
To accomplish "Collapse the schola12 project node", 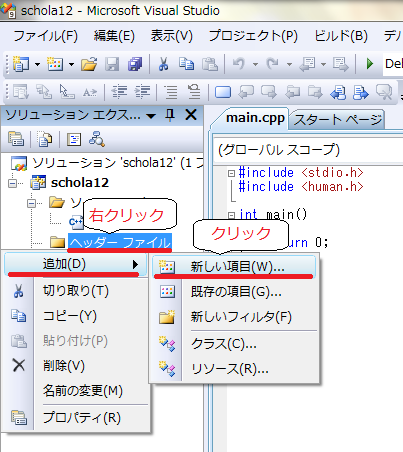I will click(12, 183).
